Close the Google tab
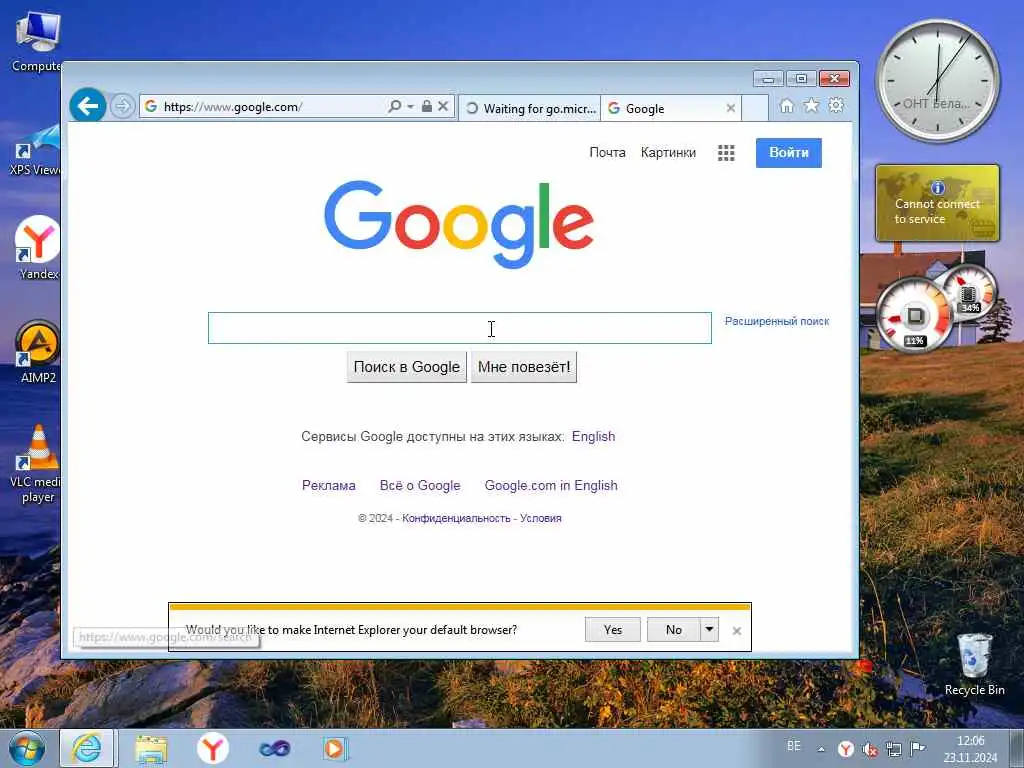Viewport: 1024px width, 768px height. pyautogui.click(x=731, y=108)
